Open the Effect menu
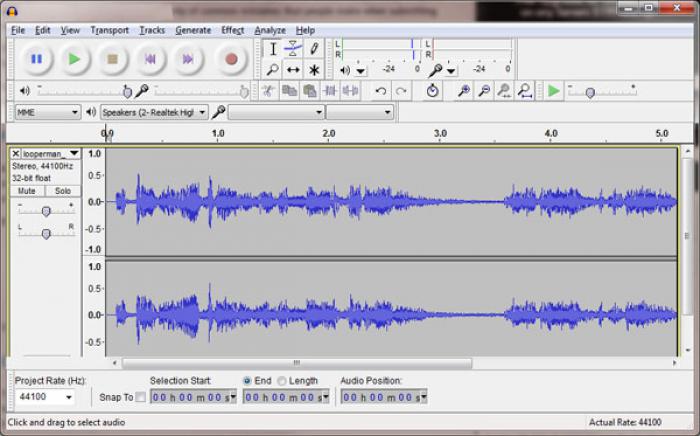The height and width of the screenshot is (436, 700). [x=232, y=30]
